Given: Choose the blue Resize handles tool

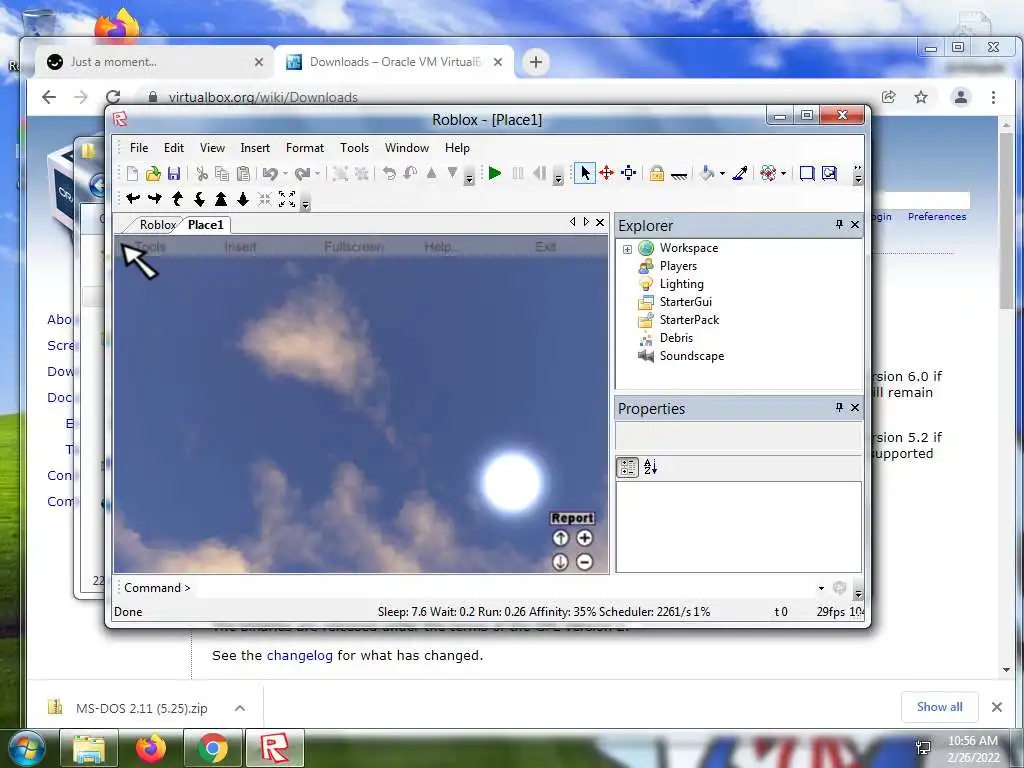Looking at the screenshot, I should [x=629, y=173].
